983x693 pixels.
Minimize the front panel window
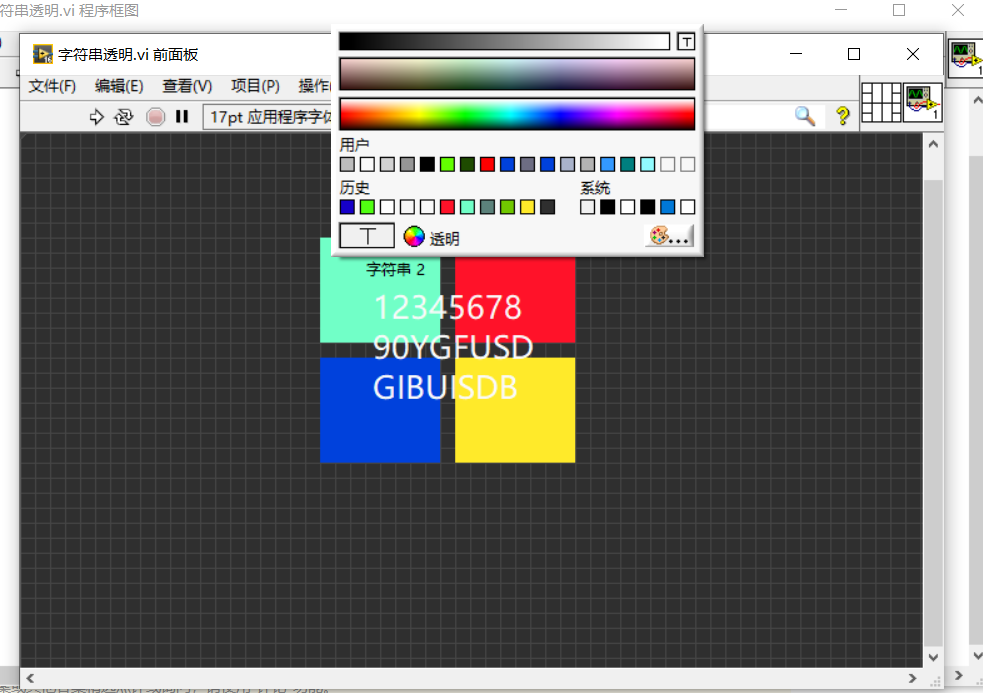pyautogui.click(x=796, y=55)
